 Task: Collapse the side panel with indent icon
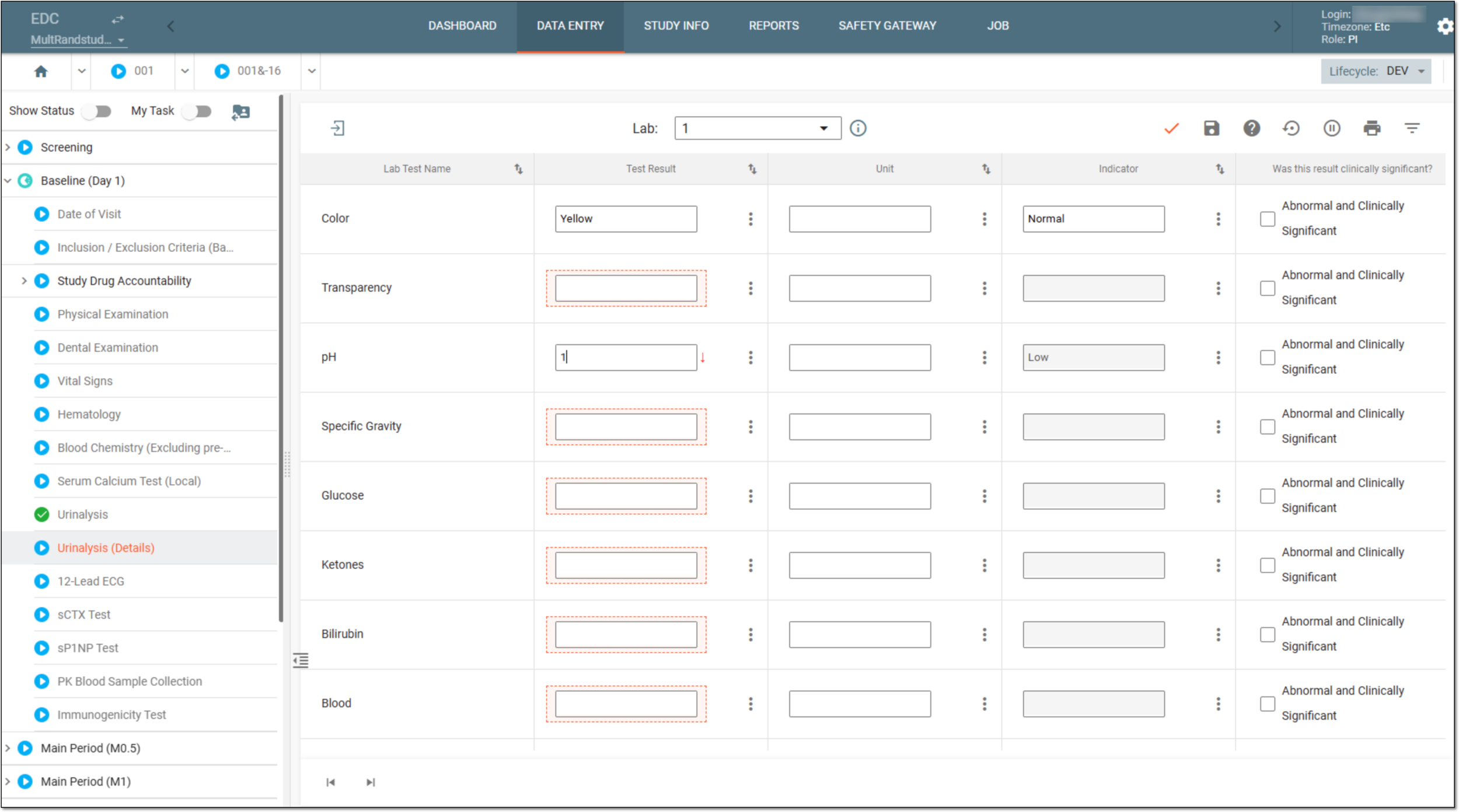[x=301, y=660]
